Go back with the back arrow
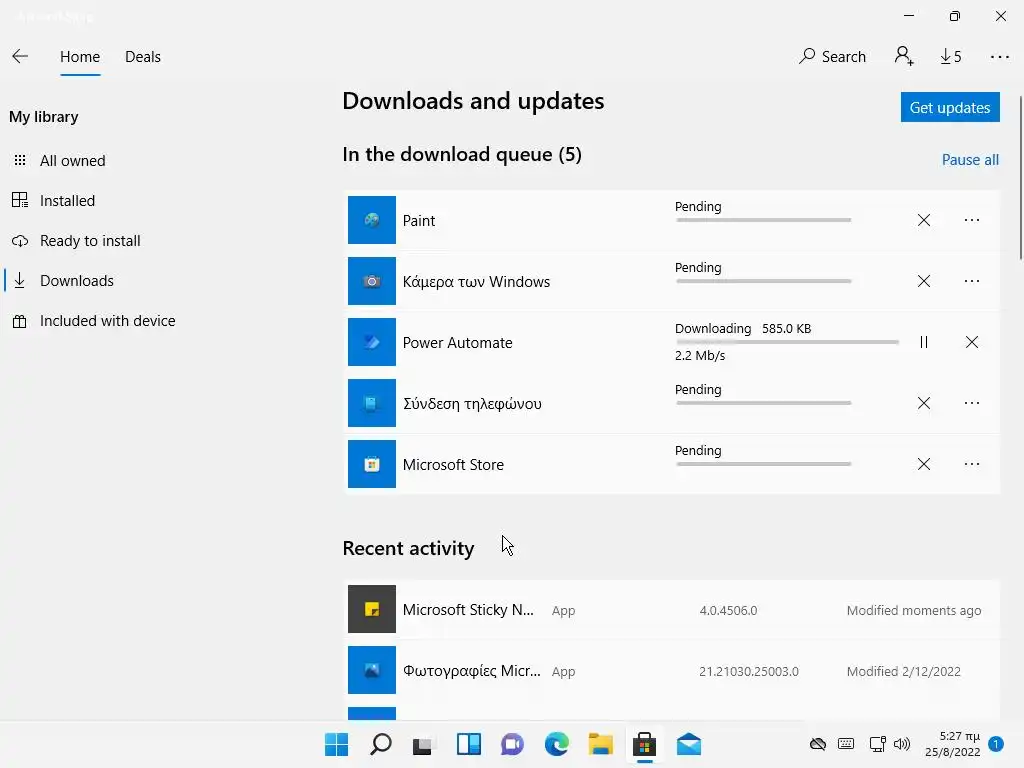This screenshot has height=768, width=1024. click(x=20, y=57)
